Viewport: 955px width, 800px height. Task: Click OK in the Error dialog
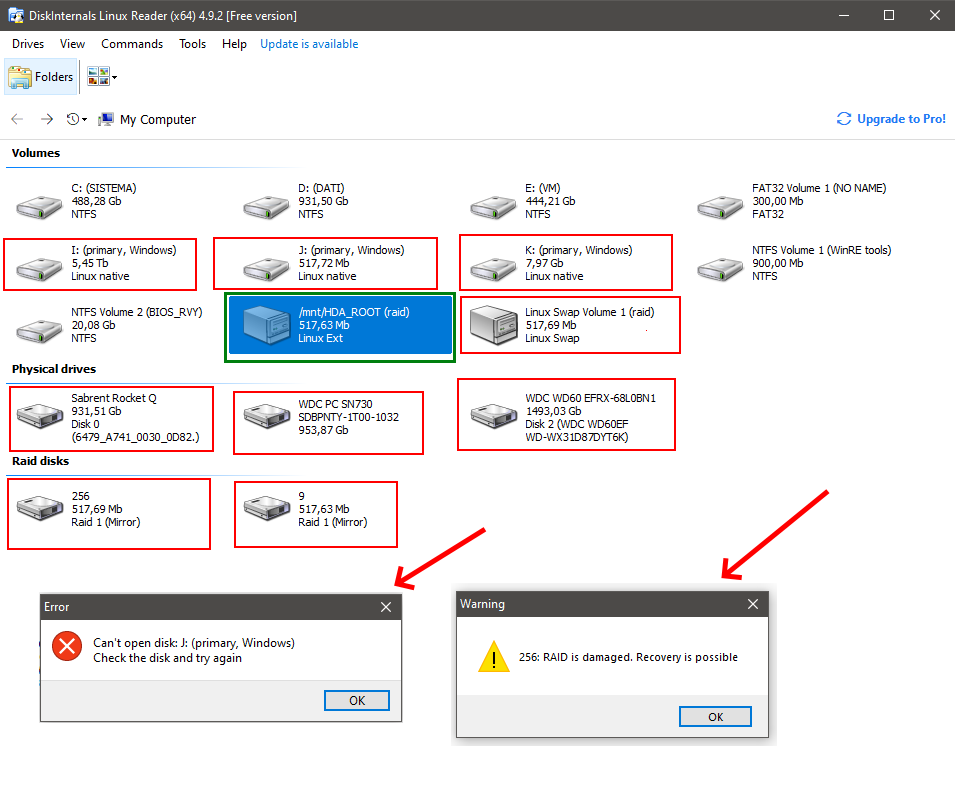pyautogui.click(x=357, y=700)
